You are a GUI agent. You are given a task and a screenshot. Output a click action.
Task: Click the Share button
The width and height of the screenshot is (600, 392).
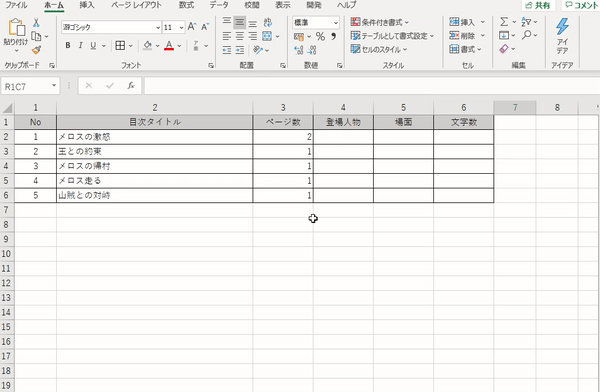pyautogui.click(x=538, y=5)
